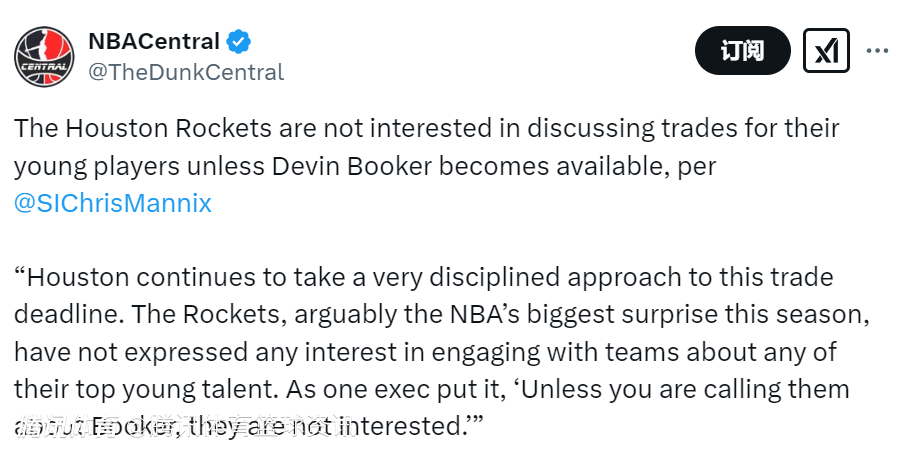The height and width of the screenshot is (454, 898).
Task: Click the 'their top young talent' text
Action: [157, 389]
